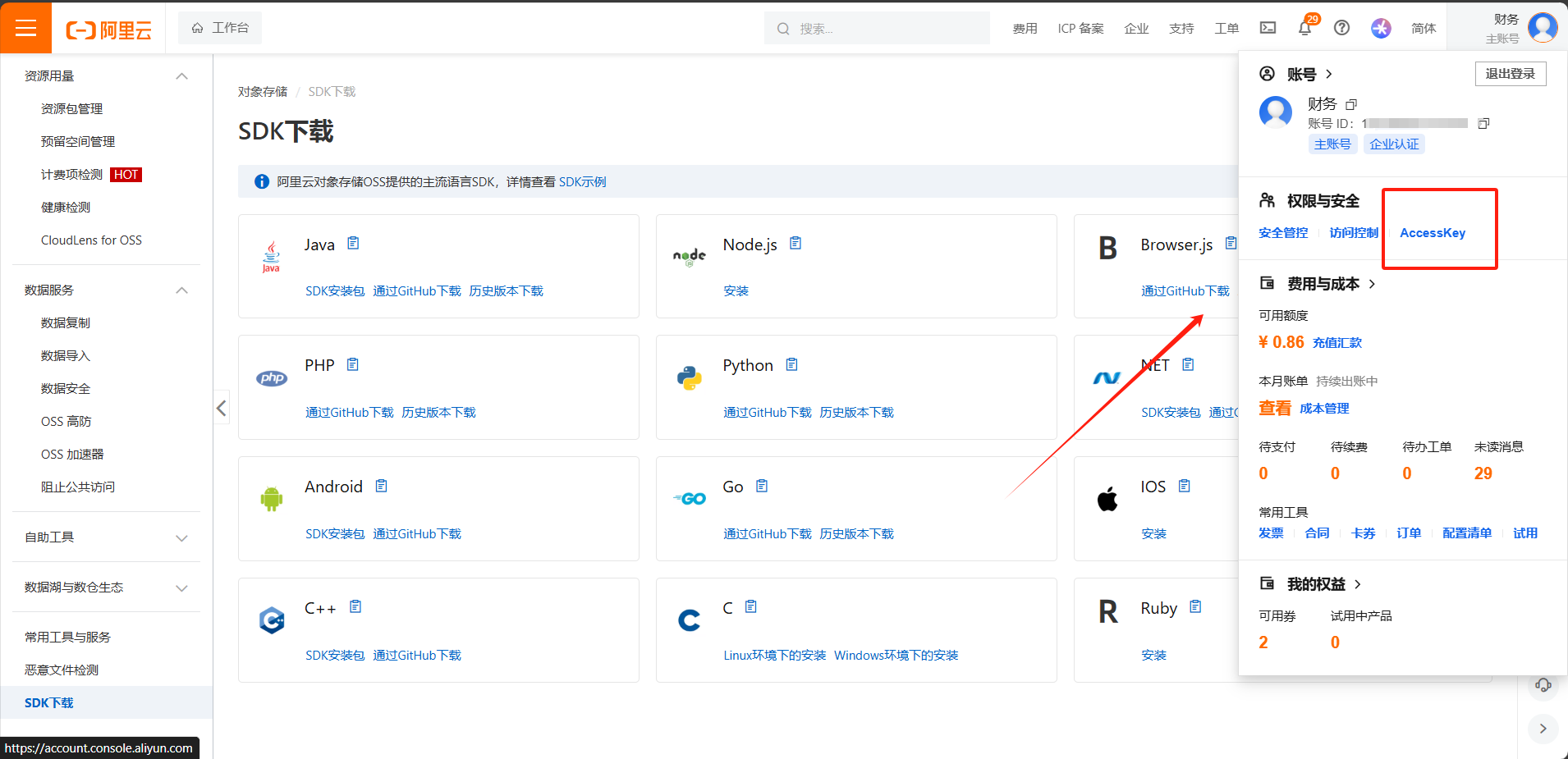Click the Java logo icon

click(x=271, y=257)
